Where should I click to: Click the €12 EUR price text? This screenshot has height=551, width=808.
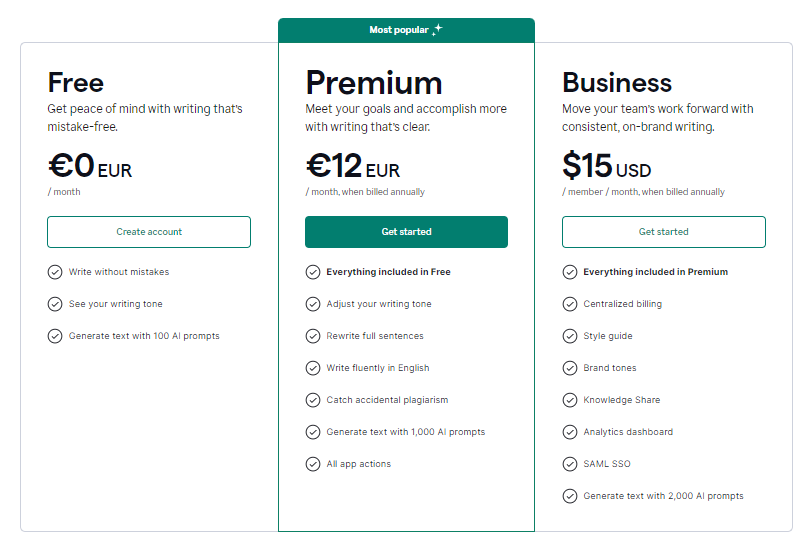[x=353, y=166]
